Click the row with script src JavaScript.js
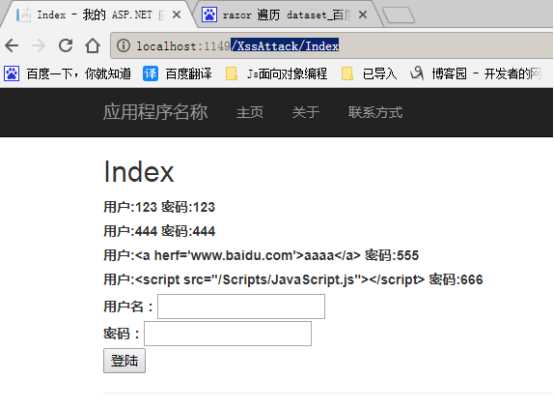The width and height of the screenshot is (554, 409). pyautogui.click(x=293, y=279)
